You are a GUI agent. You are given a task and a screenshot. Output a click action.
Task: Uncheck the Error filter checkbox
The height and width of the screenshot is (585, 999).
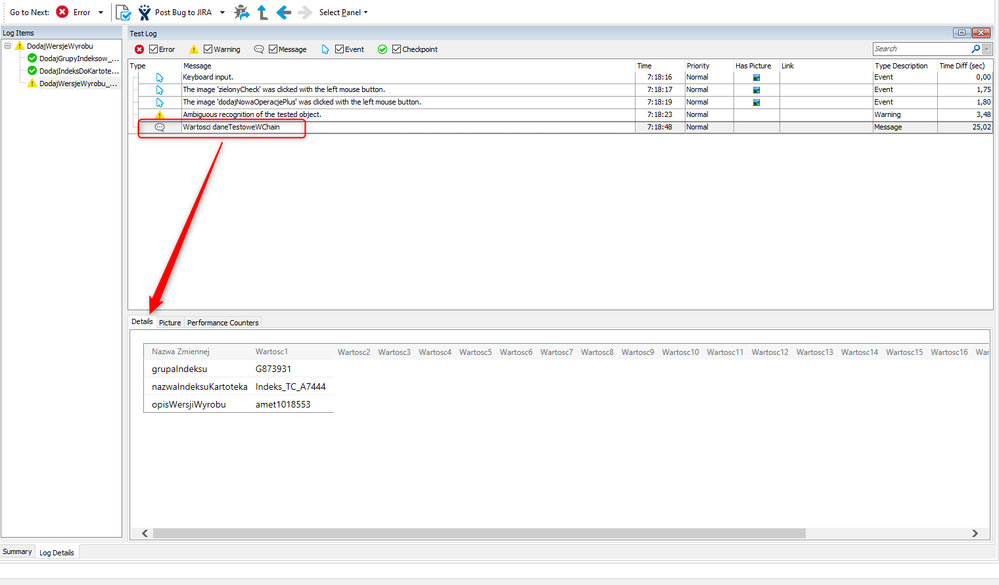coord(153,49)
